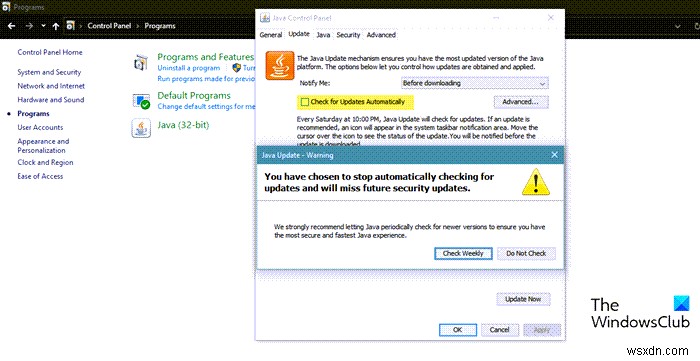
Task: Click the Control Panel breadcrumb icon
Action: coord(70,26)
